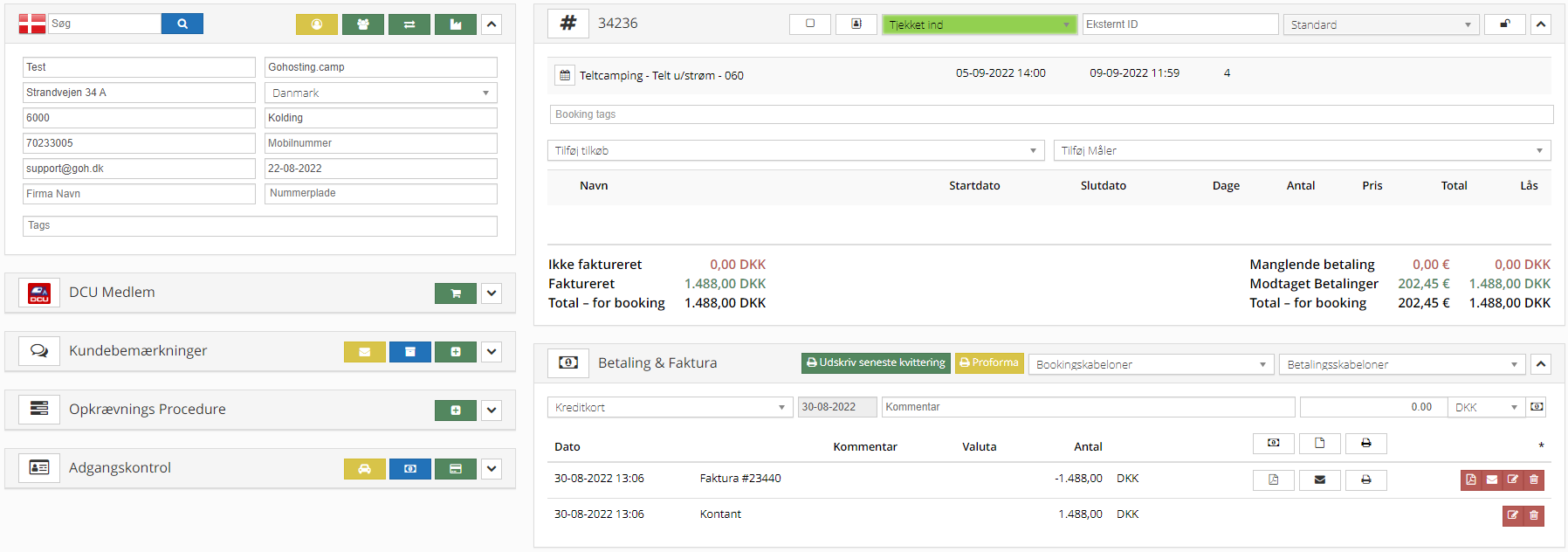The image size is (1568, 552).
Task: Click the DCU Medlem shopping cart button
Action: click(x=455, y=293)
